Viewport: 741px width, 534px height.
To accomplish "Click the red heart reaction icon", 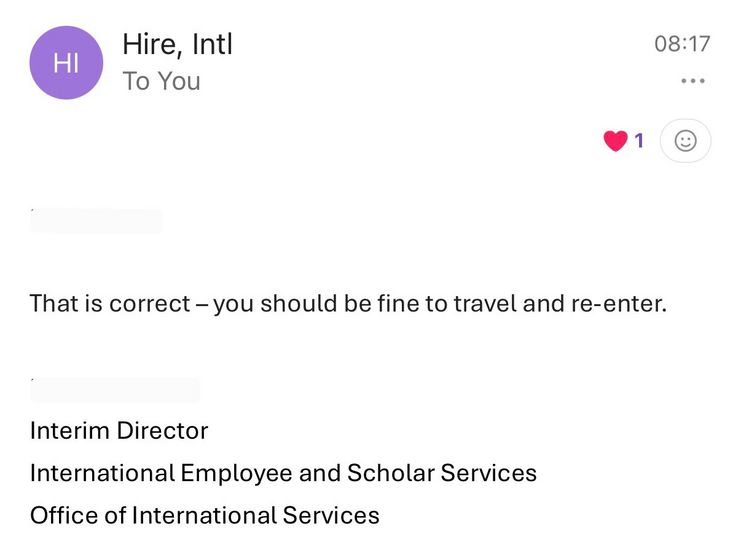I will [x=615, y=141].
